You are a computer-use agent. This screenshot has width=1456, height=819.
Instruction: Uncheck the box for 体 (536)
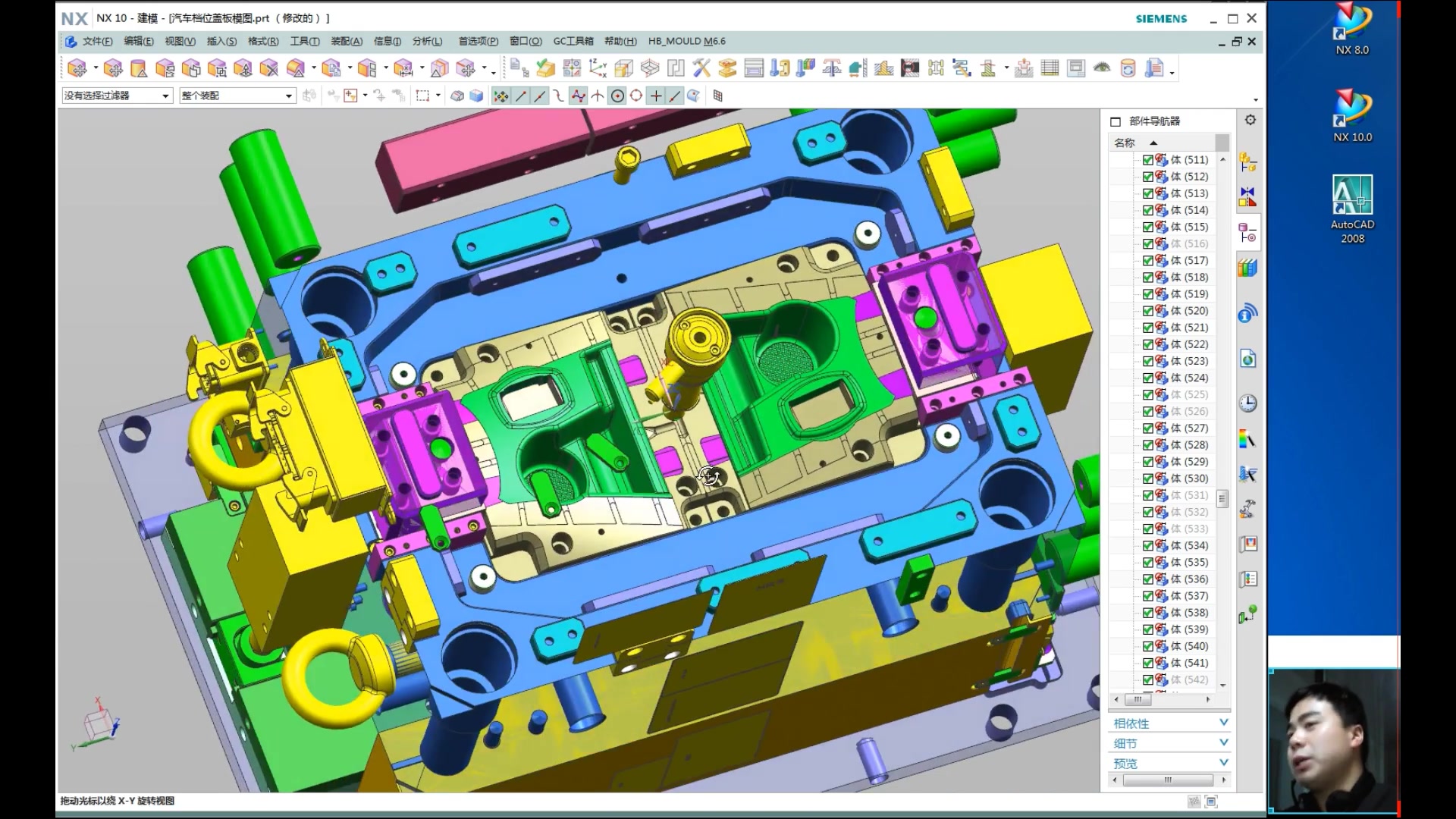(x=1148, y=579)
